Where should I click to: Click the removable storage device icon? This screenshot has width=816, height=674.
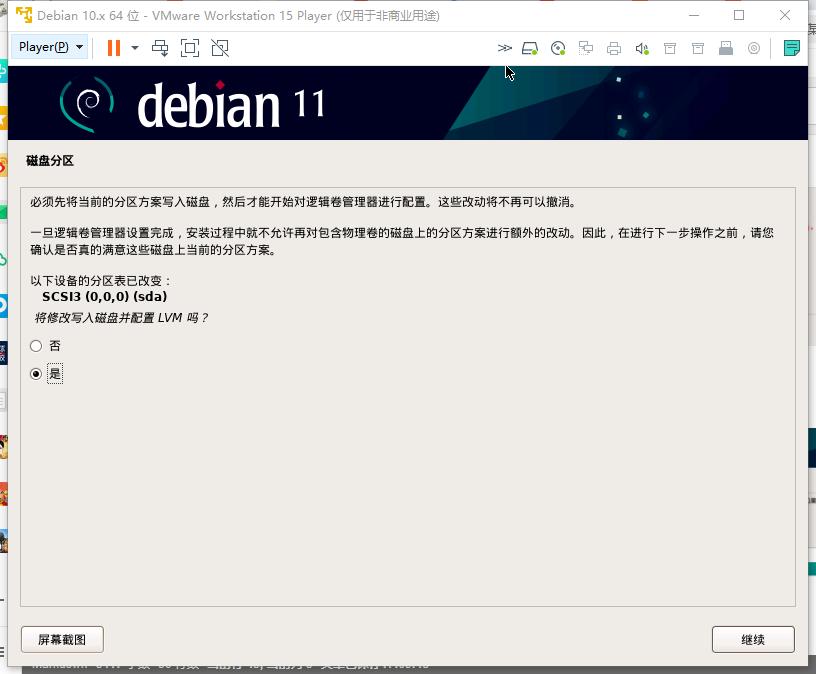[x=726, y=48]
